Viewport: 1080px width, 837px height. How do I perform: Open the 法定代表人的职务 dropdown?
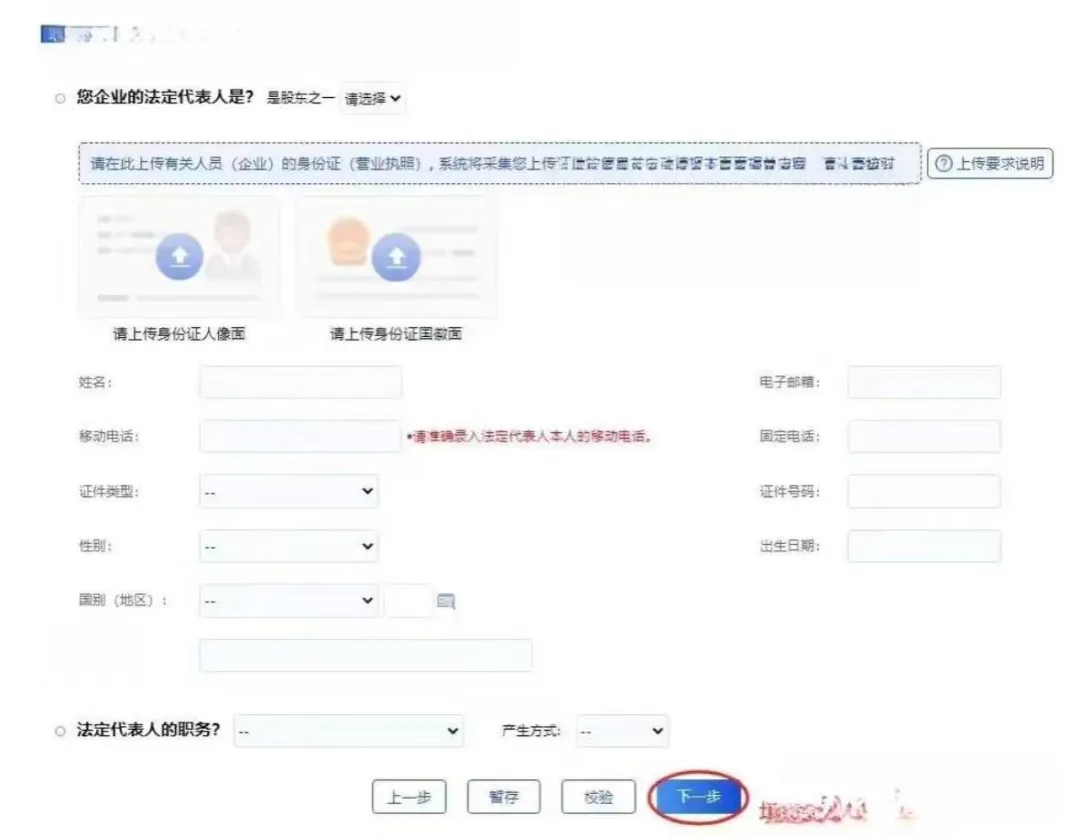(348, 731)
